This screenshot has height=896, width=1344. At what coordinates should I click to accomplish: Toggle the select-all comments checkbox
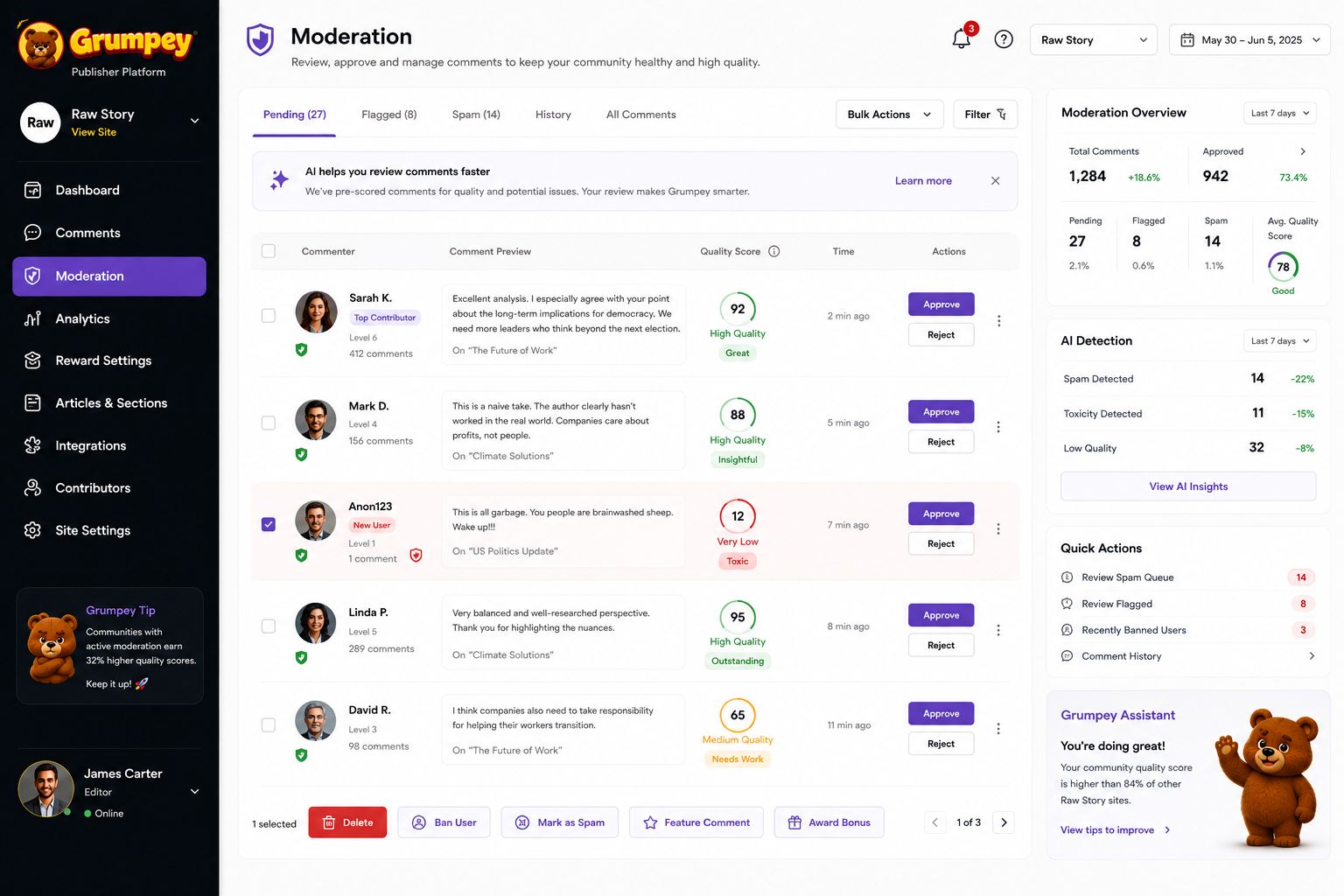tap(269, 251)
